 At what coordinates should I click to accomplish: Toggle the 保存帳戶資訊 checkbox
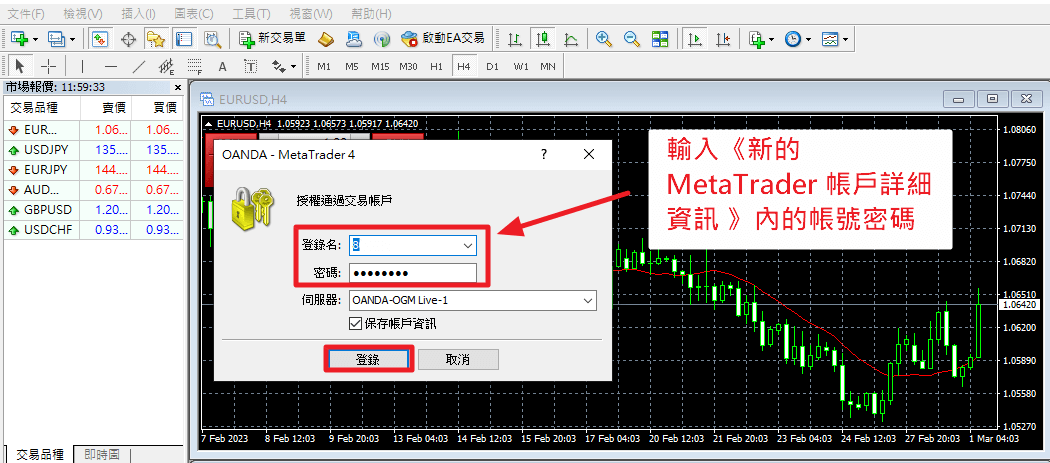pyautogui.click(x=356, y=324)
